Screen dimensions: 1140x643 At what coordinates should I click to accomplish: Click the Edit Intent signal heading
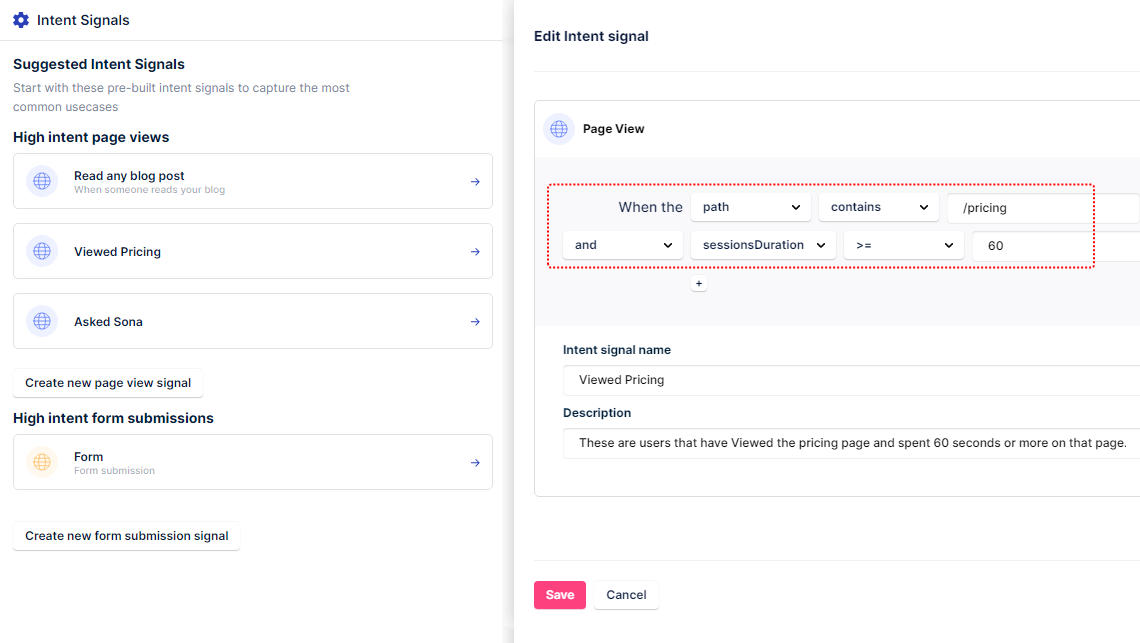(591, 36)
